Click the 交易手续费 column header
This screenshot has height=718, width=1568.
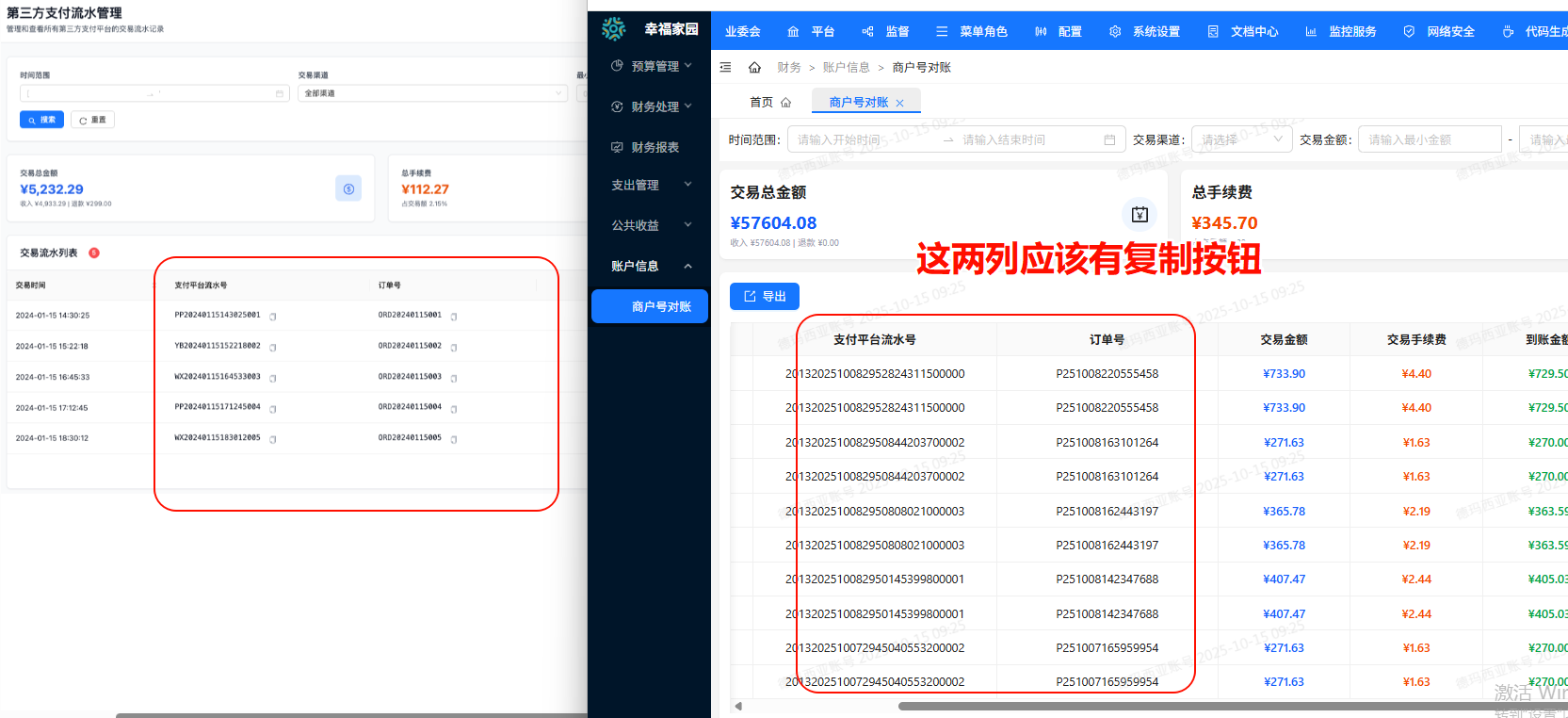(1416, 339)
